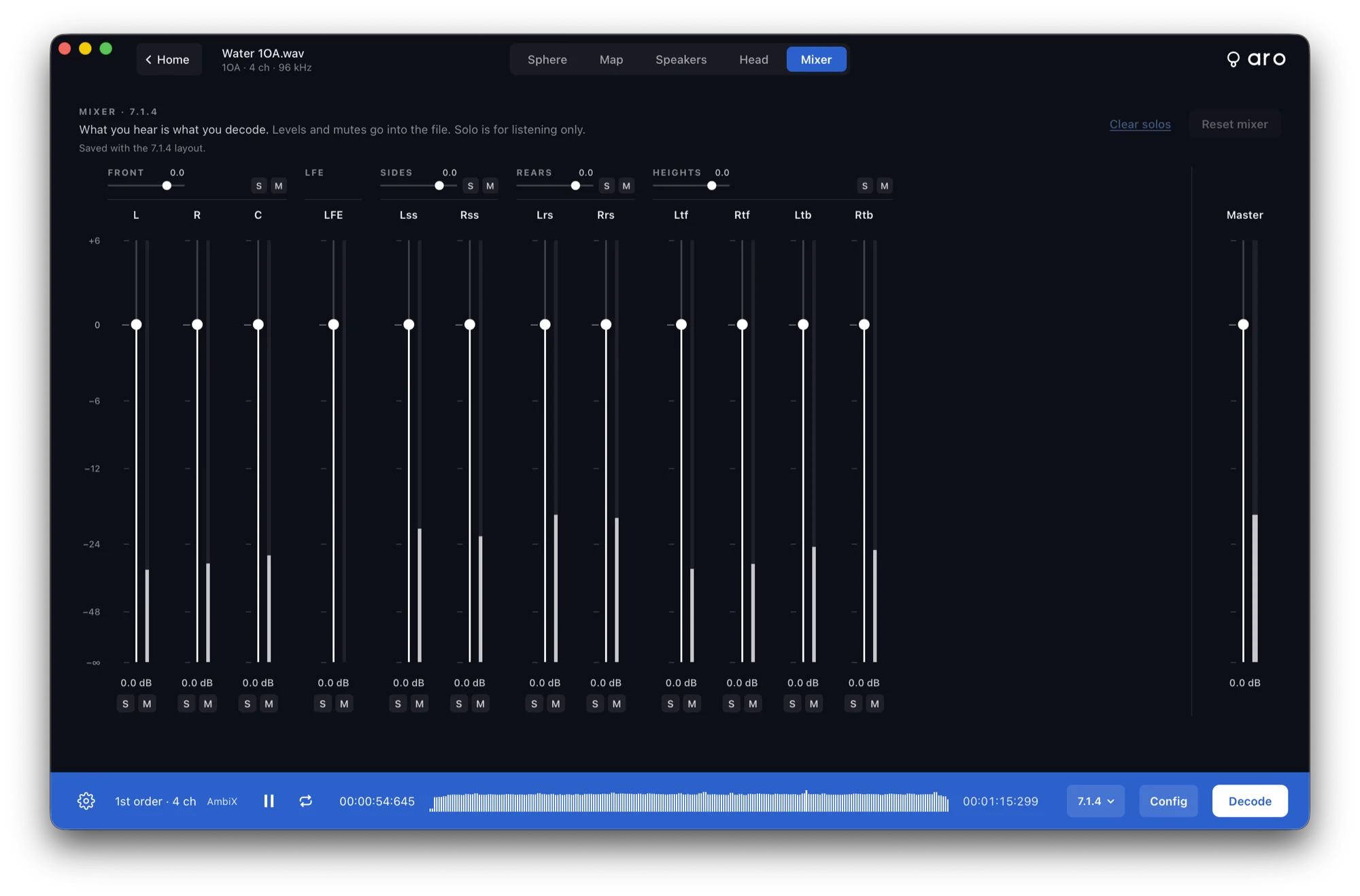Solo the Ltb channel
Viewport: 1360px width, 896px height.
pyautogui.click(x=792, y=704)
